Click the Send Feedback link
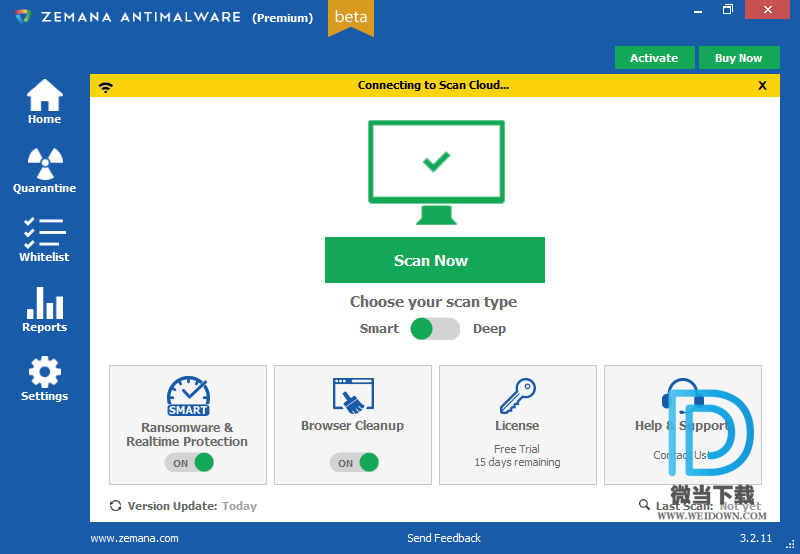The image size is (800, 554). [x=444, y=538]
